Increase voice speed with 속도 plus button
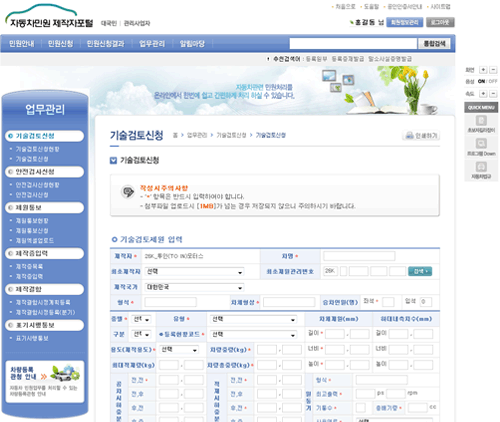Viewport: 500px width, 422px height. pyautogui.click(x=483, y=94)
